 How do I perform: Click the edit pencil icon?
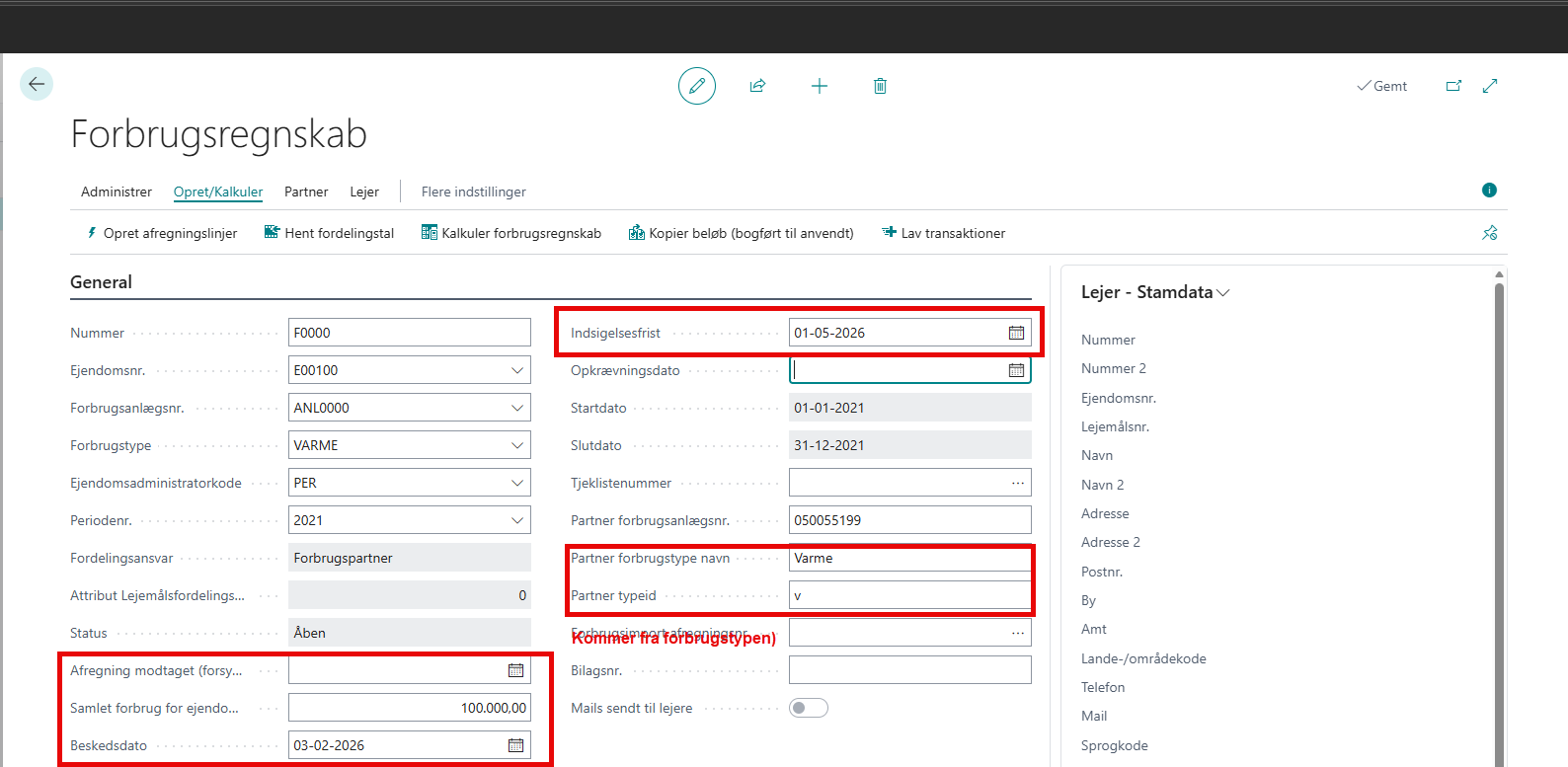696,86
